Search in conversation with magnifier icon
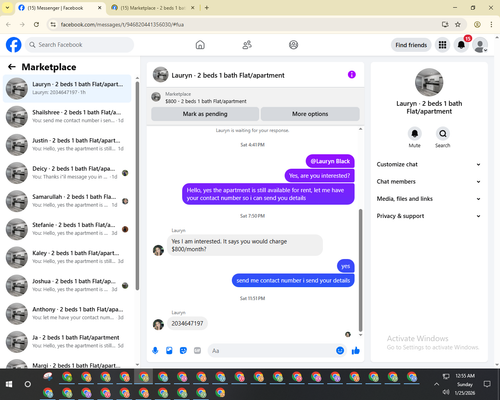 pyautogui.click(x=443, y=134)
